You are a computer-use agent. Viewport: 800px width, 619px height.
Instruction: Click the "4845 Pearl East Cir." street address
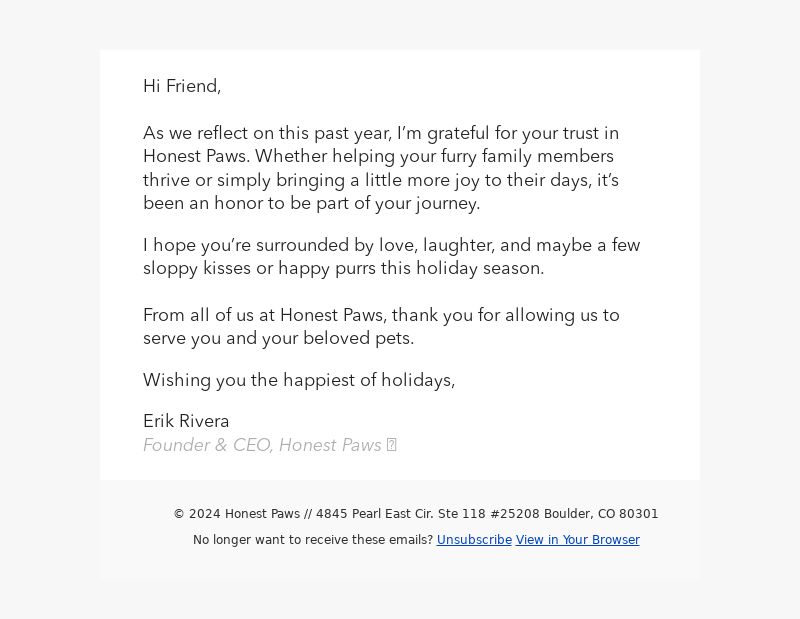(x=374, y=514)
